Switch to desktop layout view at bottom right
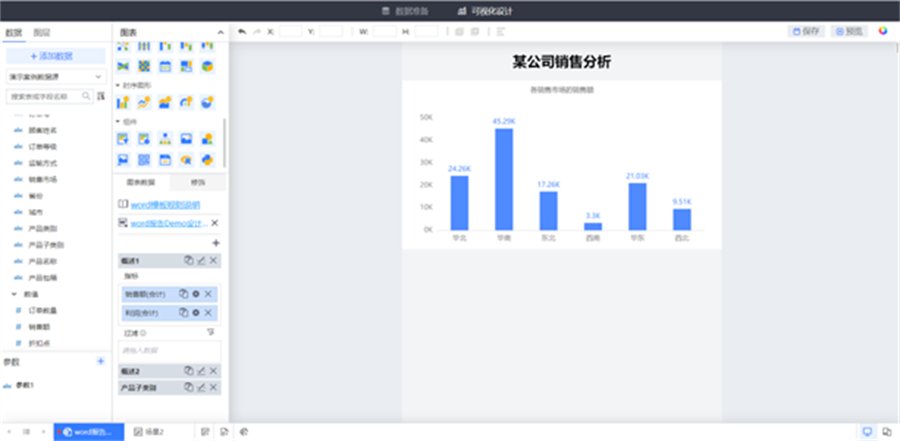 pyautogui.click(x=867, y=432)
